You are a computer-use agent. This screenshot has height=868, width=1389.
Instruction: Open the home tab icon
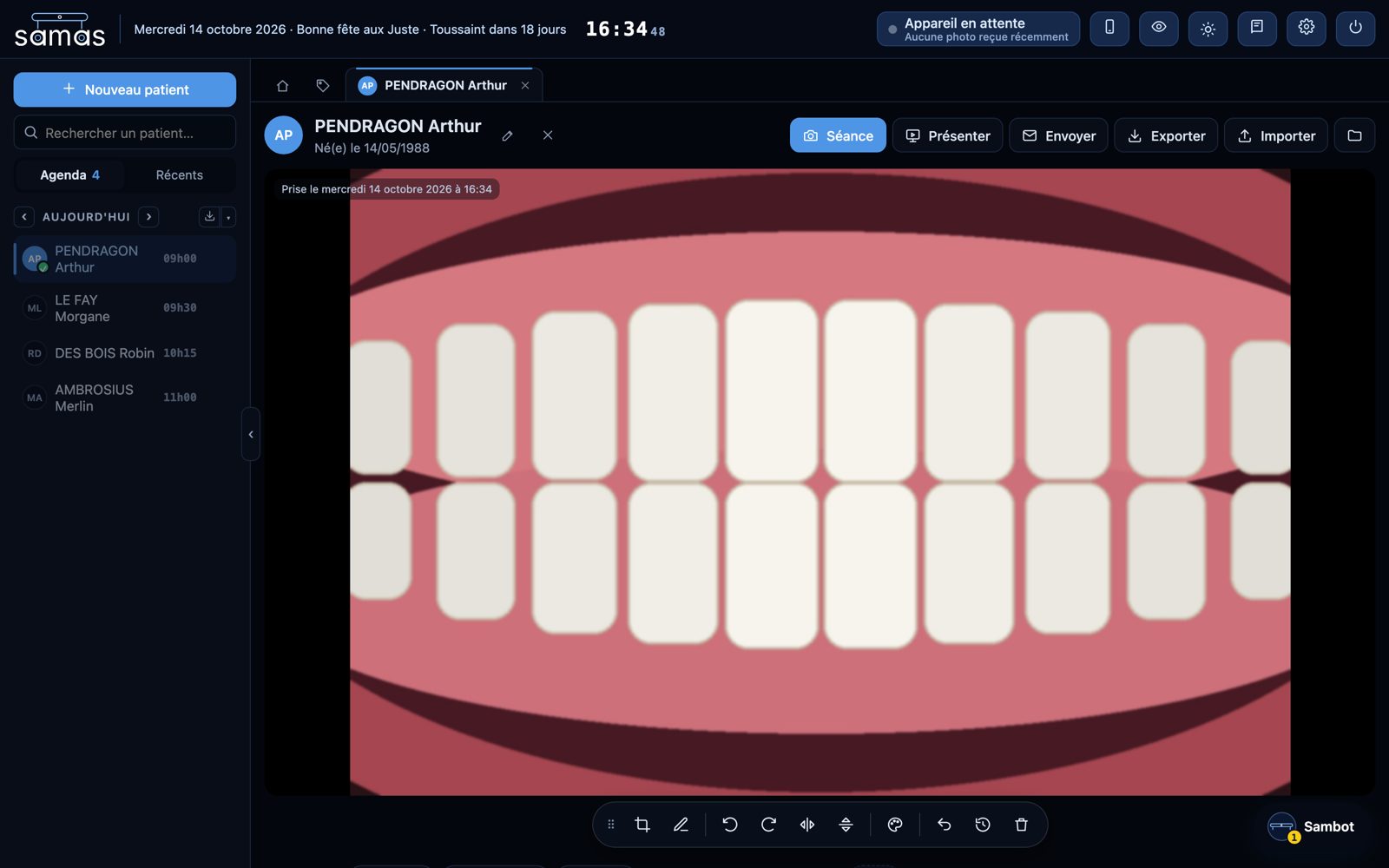point(282,85)
